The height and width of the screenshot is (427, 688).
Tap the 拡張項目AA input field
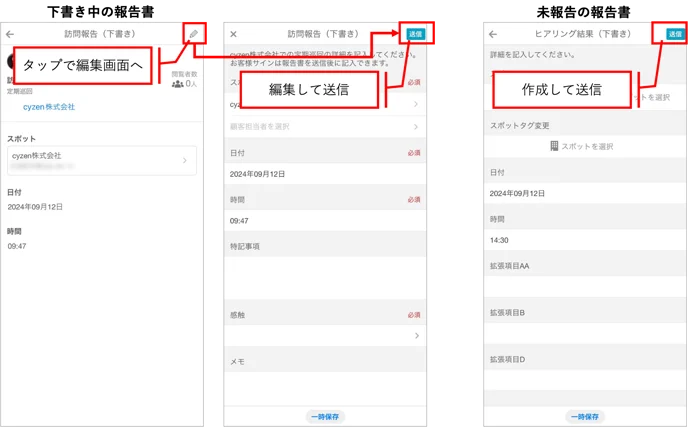tap(585, 287)
